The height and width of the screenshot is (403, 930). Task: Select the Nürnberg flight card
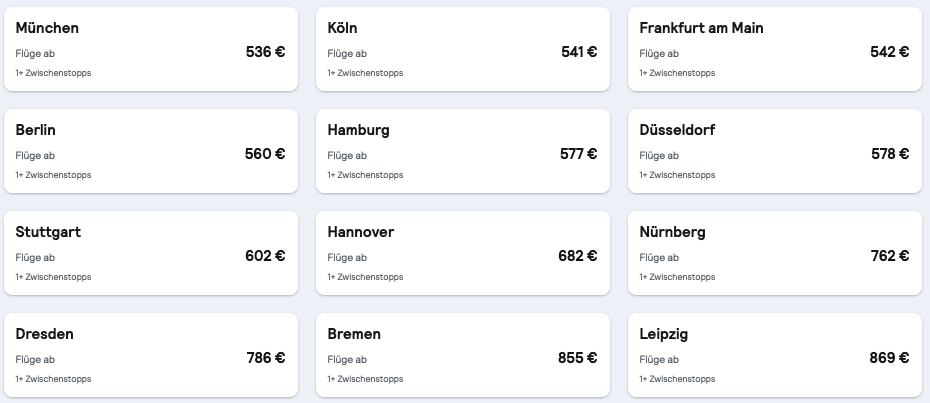(x=774, y=254)
